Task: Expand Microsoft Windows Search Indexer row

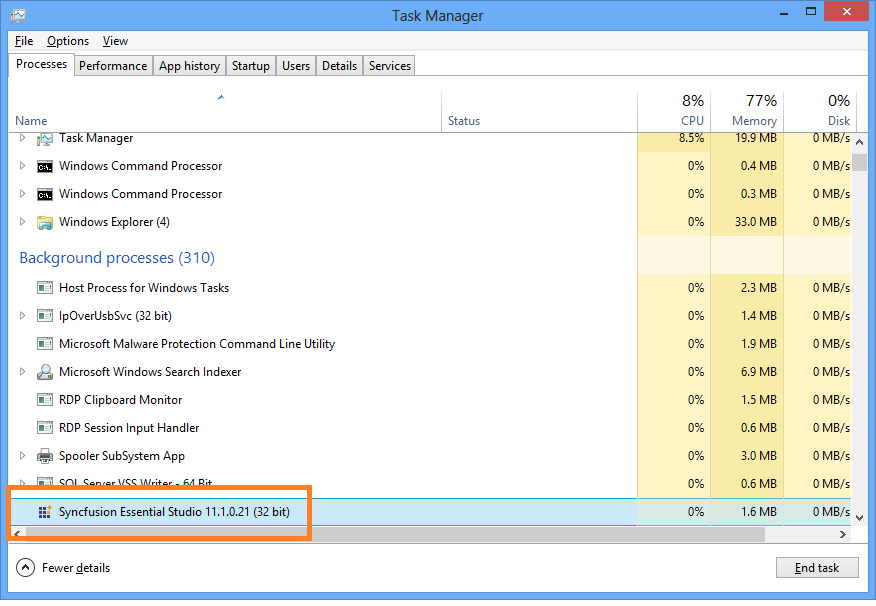Action: coord(22,371)
